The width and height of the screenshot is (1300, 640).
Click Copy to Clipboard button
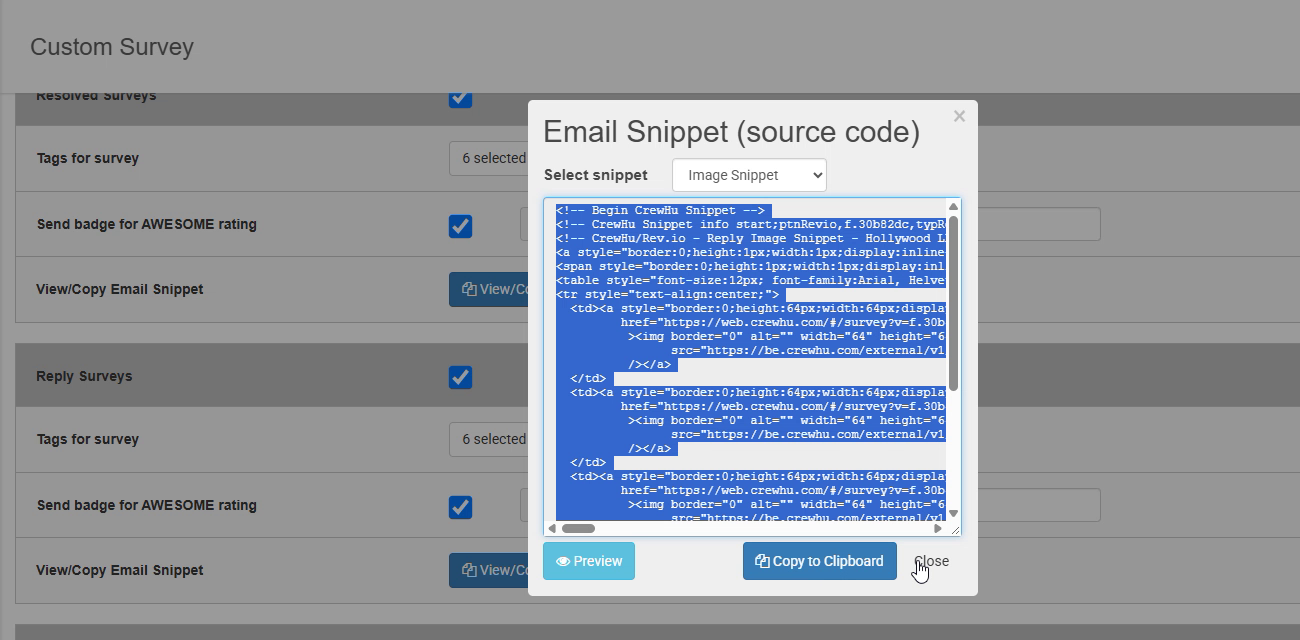pos(819,561)
